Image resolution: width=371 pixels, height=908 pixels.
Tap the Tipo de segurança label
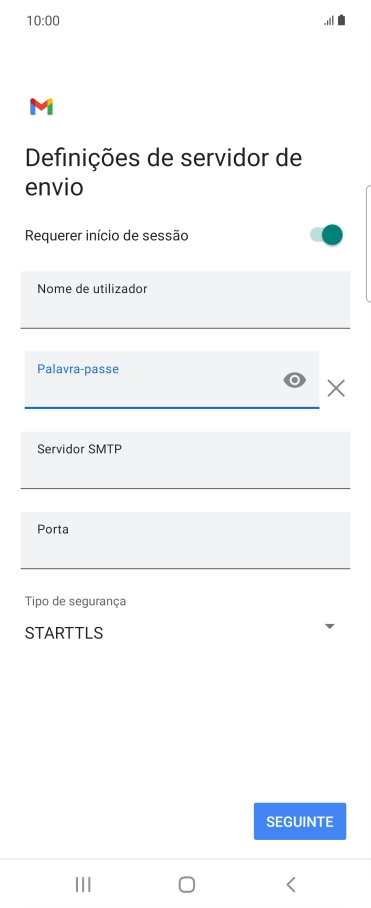click(75, 601)
